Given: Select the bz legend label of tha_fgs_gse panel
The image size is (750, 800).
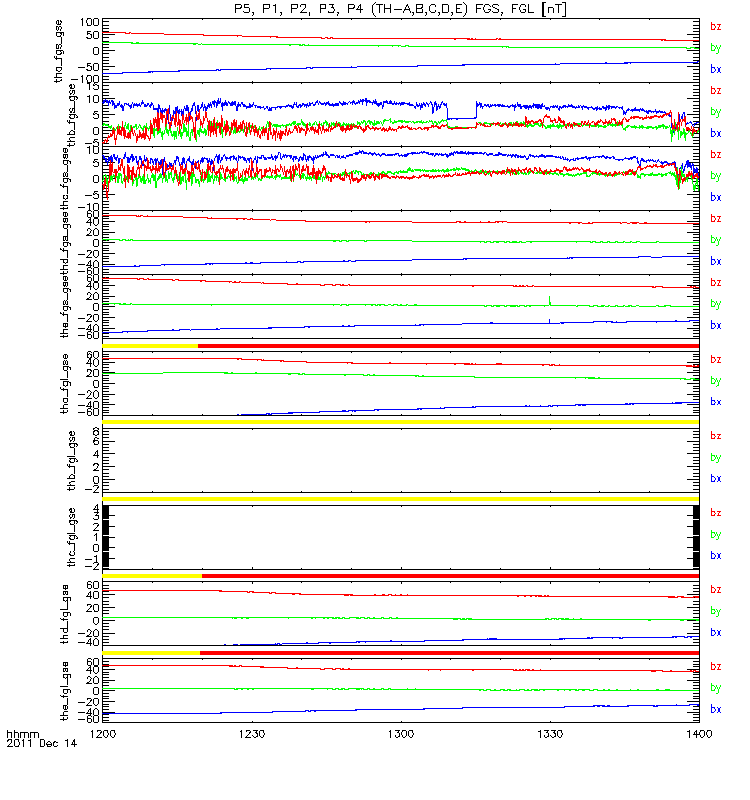Looking at the screenshot, I should pos(716,27).
